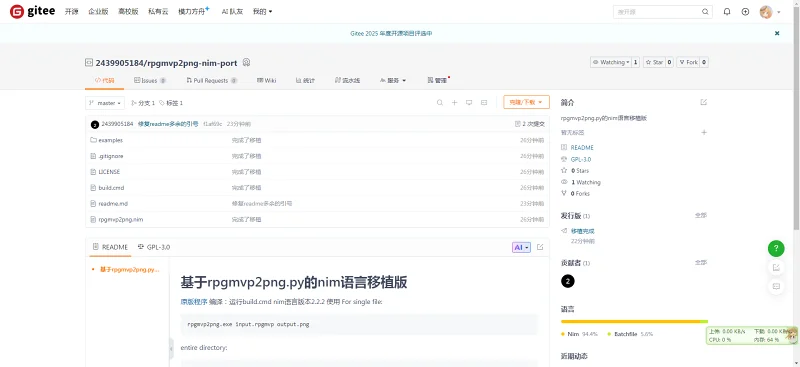Open the 服务 dropdown tab

pyautogui.click(x=393, y=81)
